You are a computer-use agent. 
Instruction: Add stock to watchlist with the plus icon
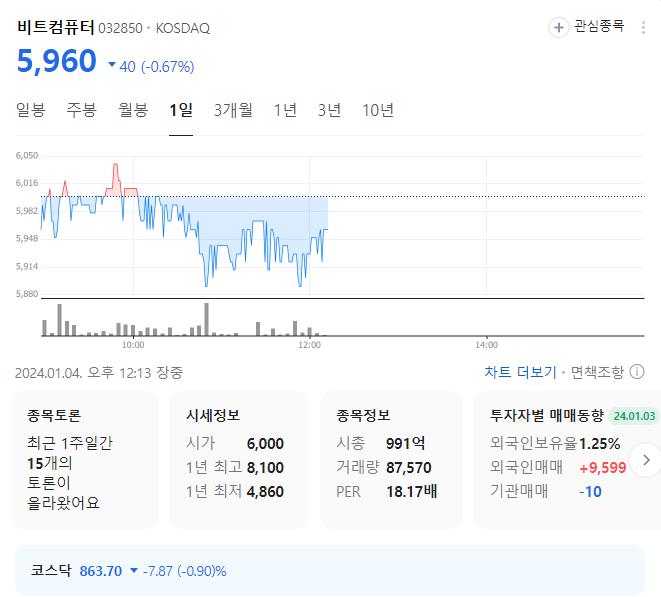pyautogui.click(x=559, y=28)
